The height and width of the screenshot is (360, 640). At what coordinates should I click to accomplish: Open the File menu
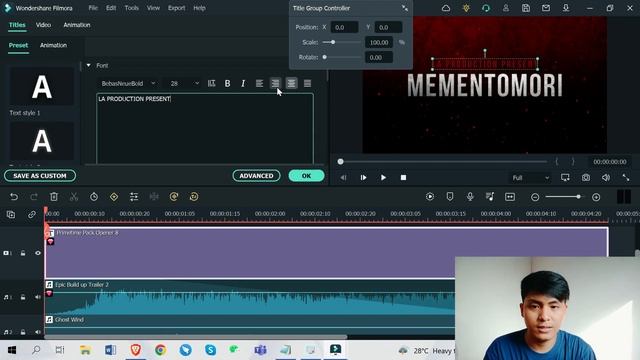click(x=93, y=8)
